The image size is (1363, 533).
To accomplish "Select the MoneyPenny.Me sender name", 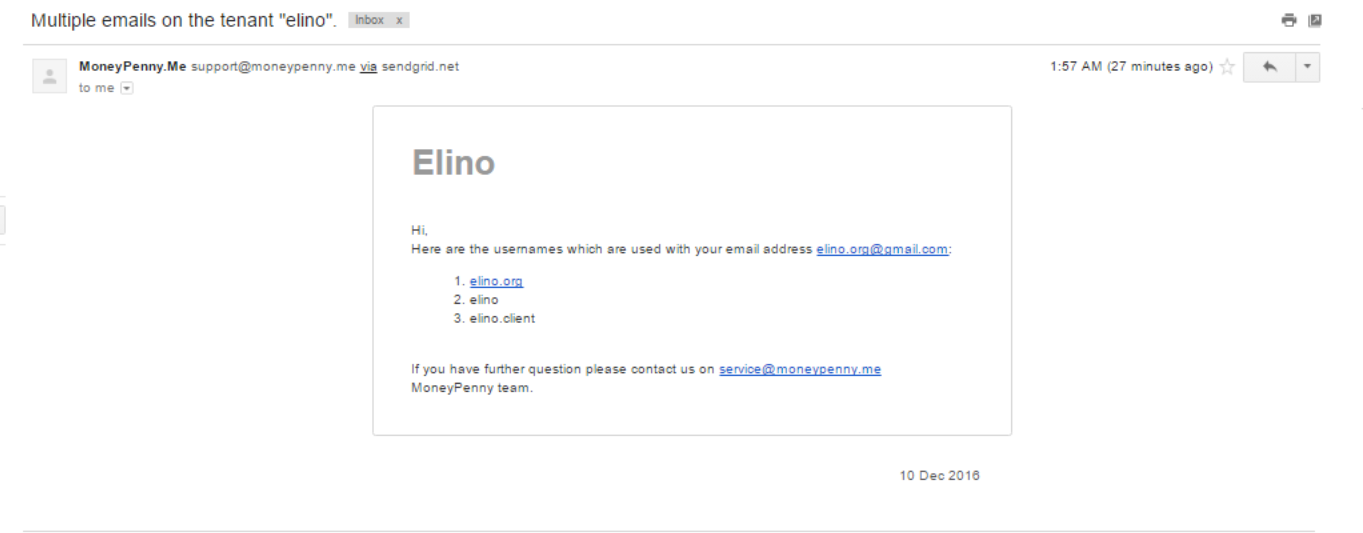I will (x=132, y=67).
